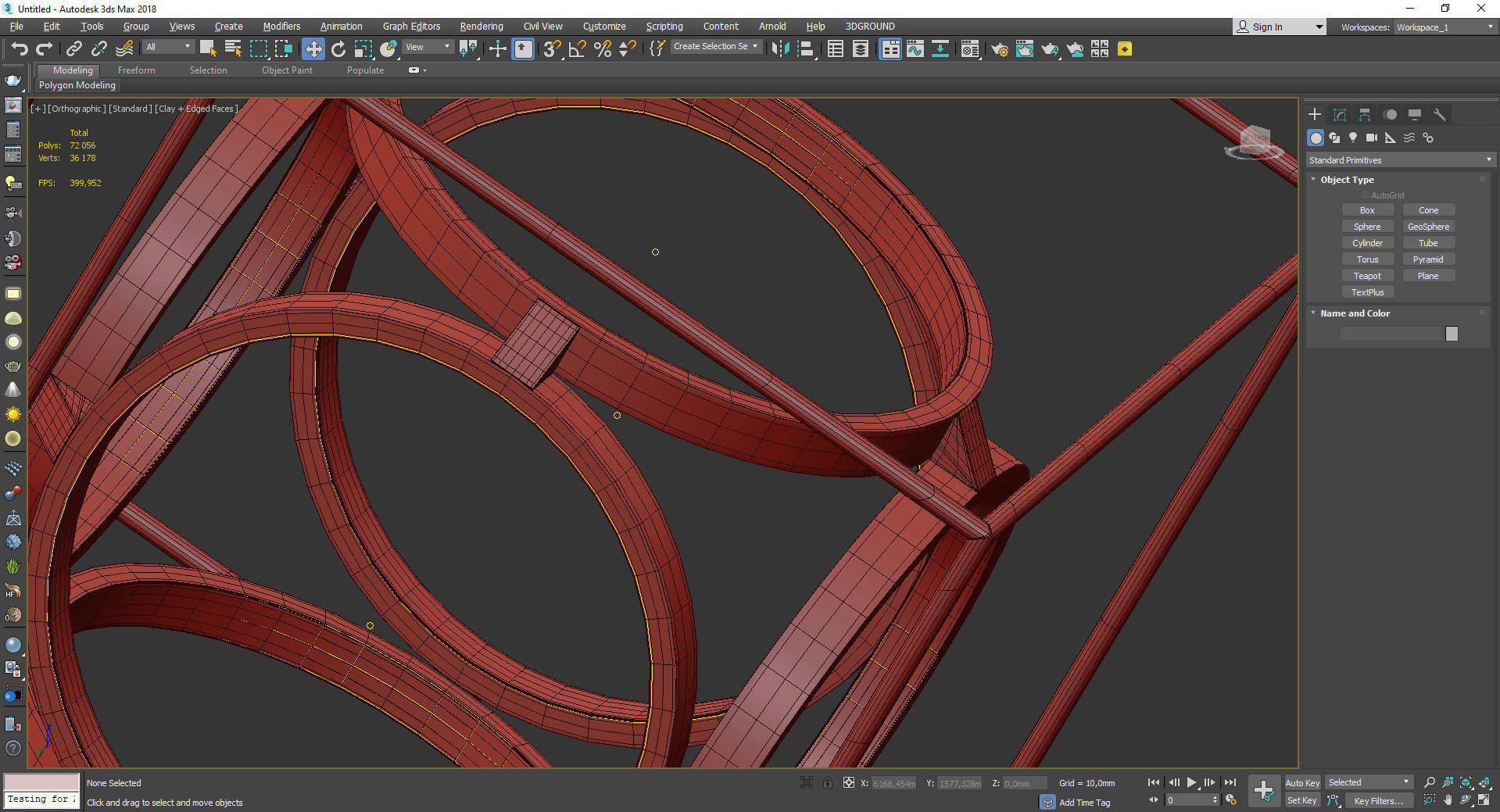
Task: Toggle the AutoGrid checkbox
Action: coord(1366,195)
